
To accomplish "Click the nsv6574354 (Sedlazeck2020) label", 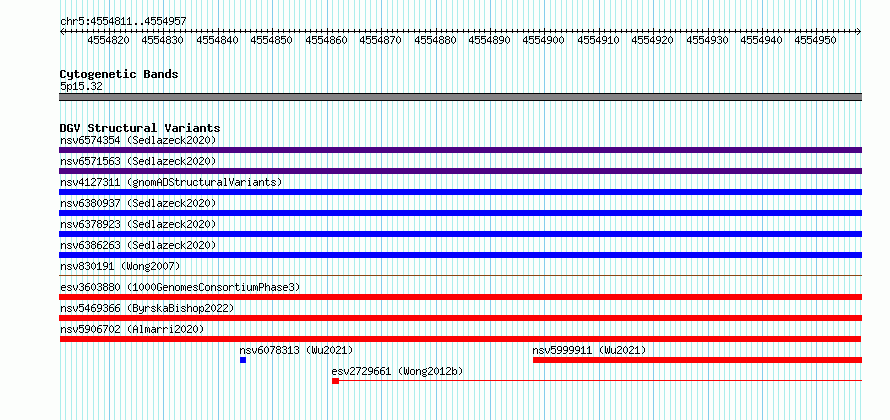I will (138, 140).
